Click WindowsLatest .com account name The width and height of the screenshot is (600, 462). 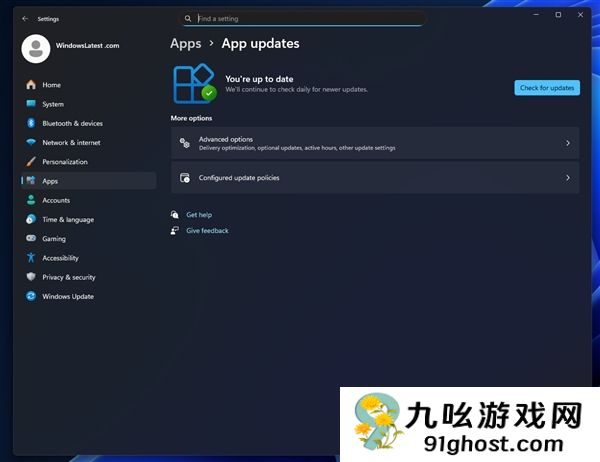[x=88, y=45]
